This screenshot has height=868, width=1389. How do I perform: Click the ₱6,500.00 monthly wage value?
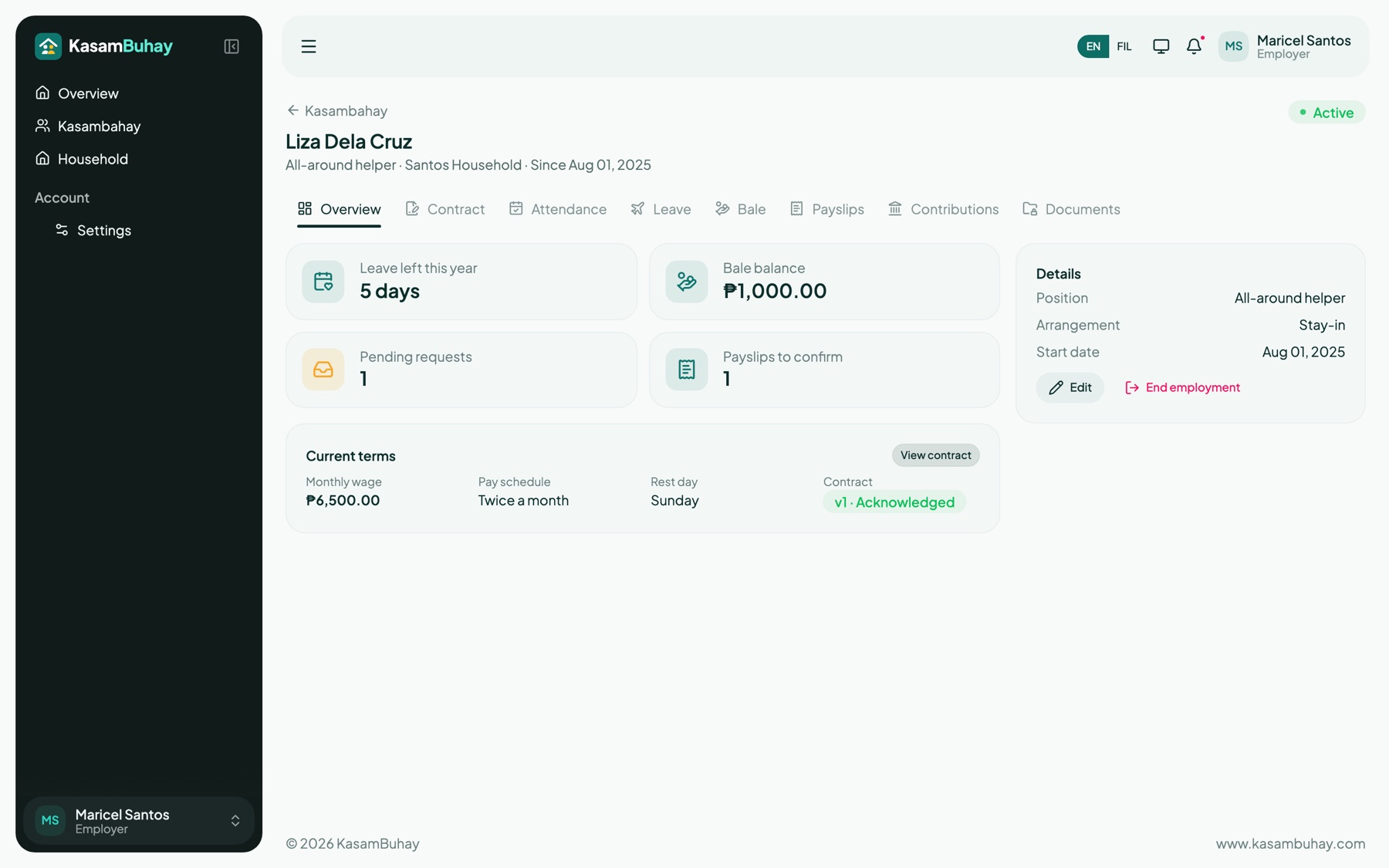343,500
